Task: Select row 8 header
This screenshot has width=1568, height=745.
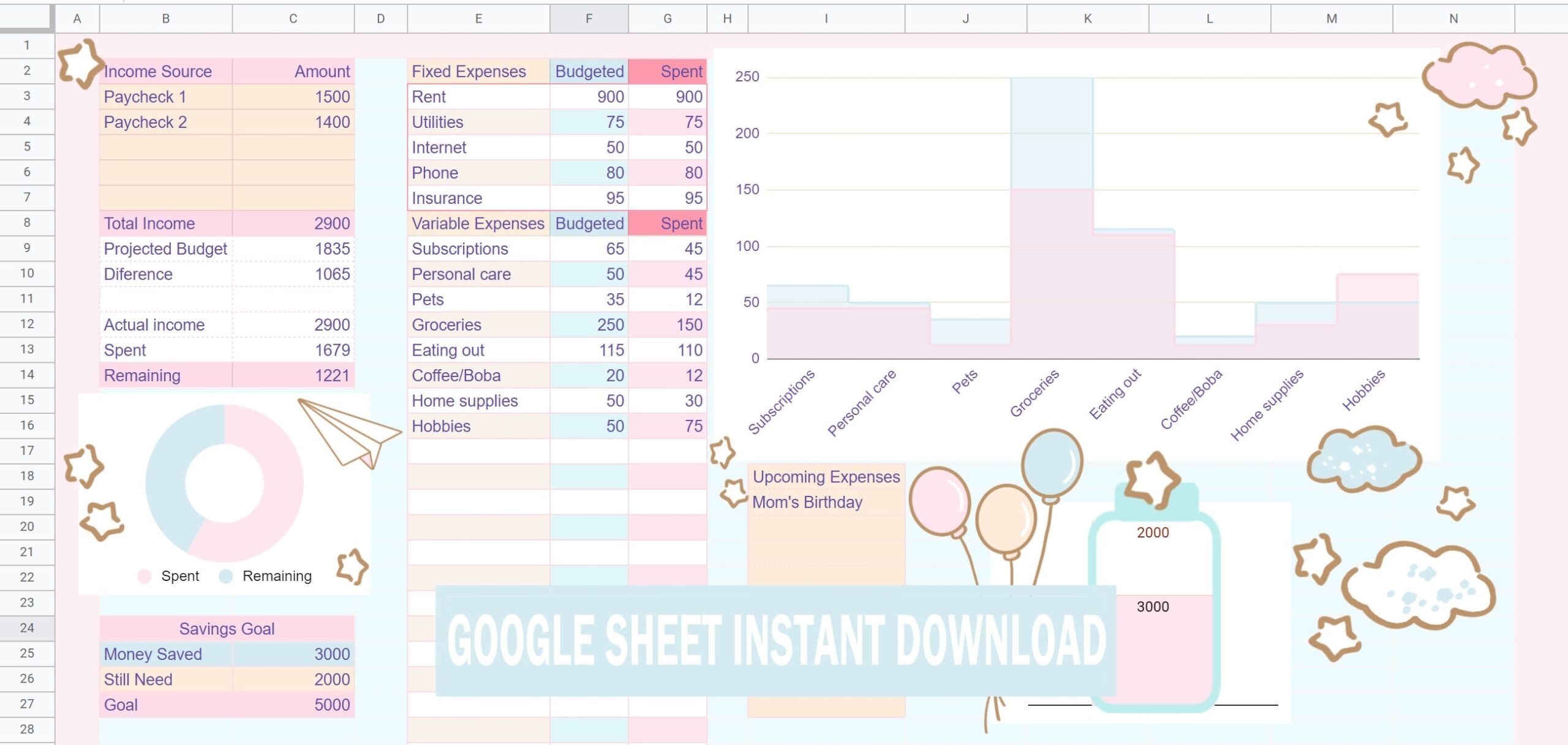Action: pos(27,222)
